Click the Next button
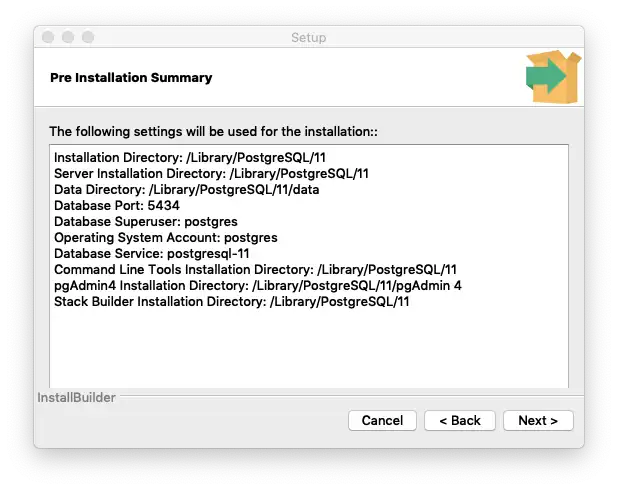The height and width of the screenshot is (490, 618). click(538, 420)
